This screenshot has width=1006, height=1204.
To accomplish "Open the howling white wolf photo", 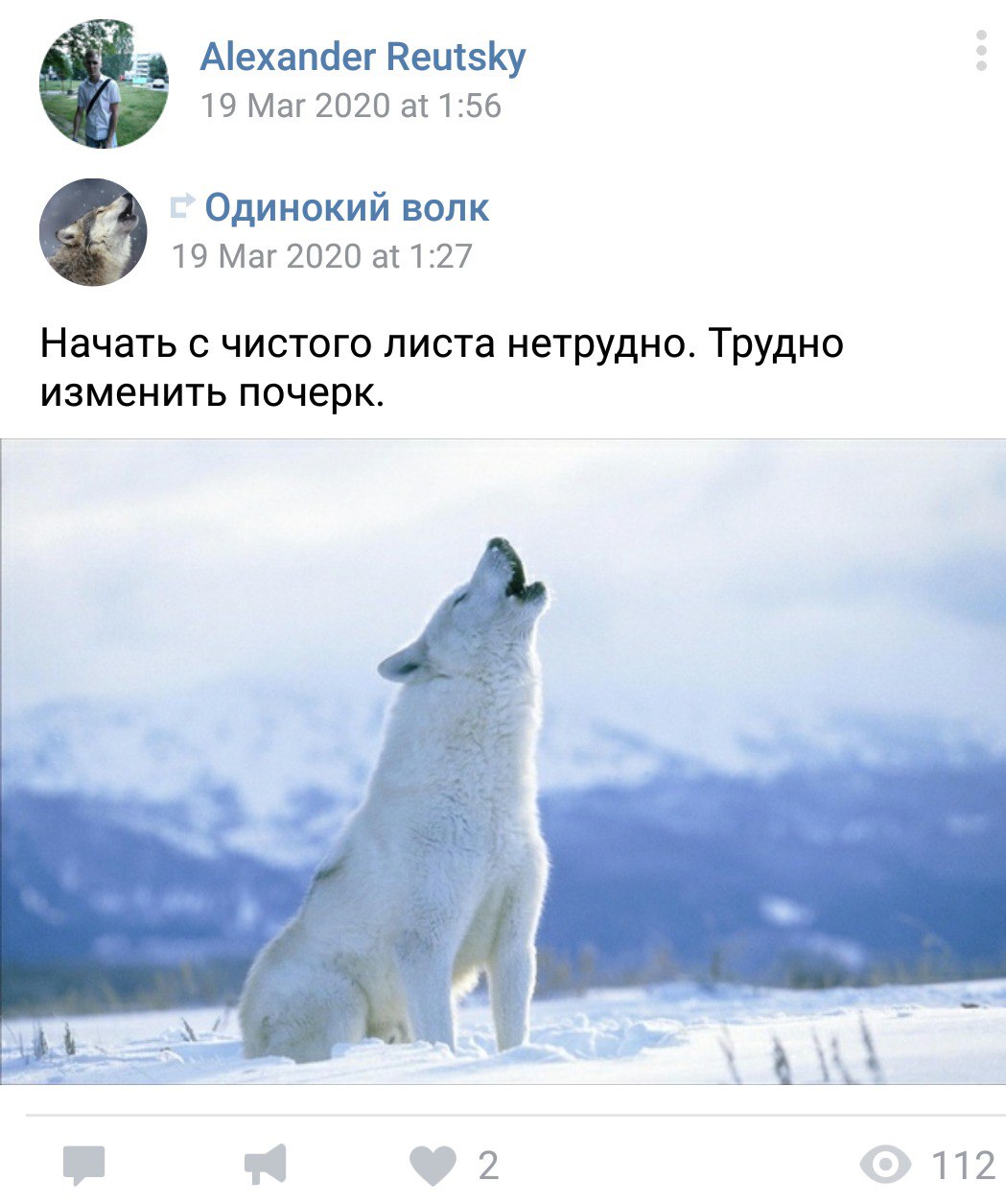I will pyautogui.click(x=503, y=762).
